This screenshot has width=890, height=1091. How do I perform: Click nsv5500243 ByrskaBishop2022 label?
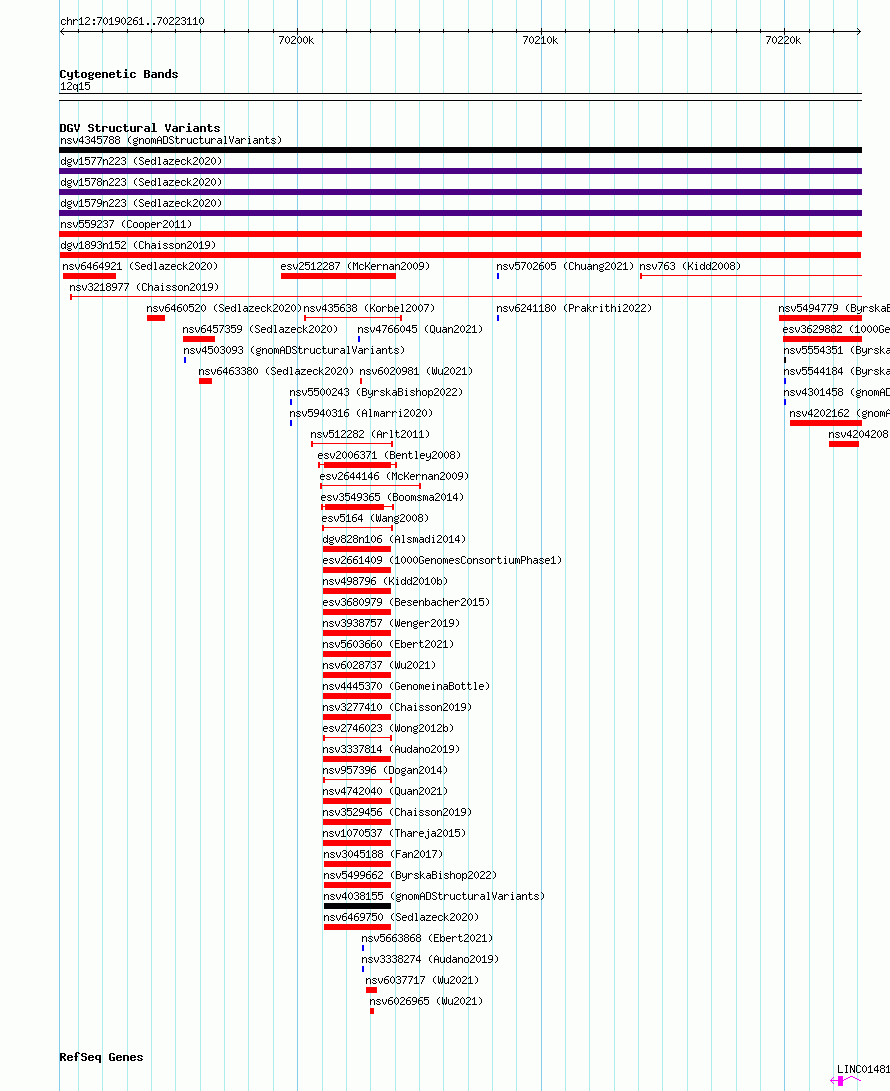pyautogui.click(x=376, y=392)
